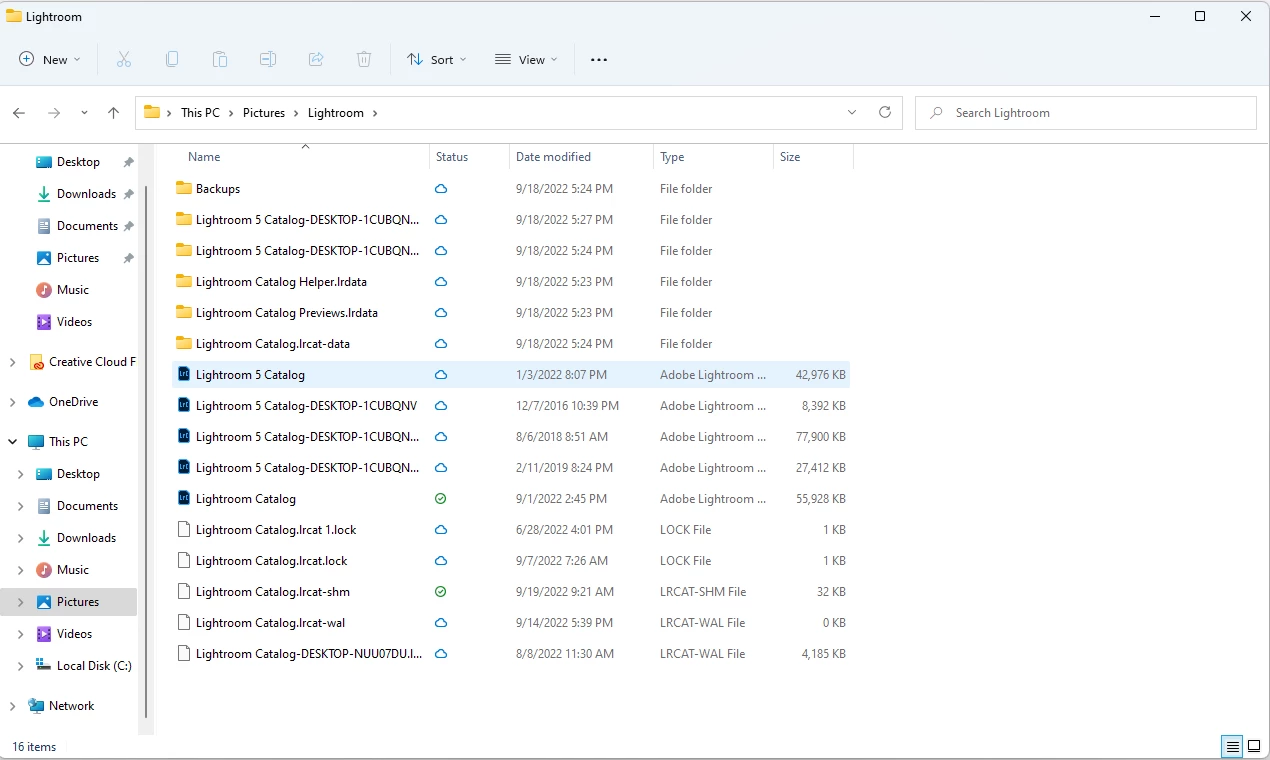Click Lightroom in the address breadcrumb
The image size is (1270, 760).
point(336,113)
